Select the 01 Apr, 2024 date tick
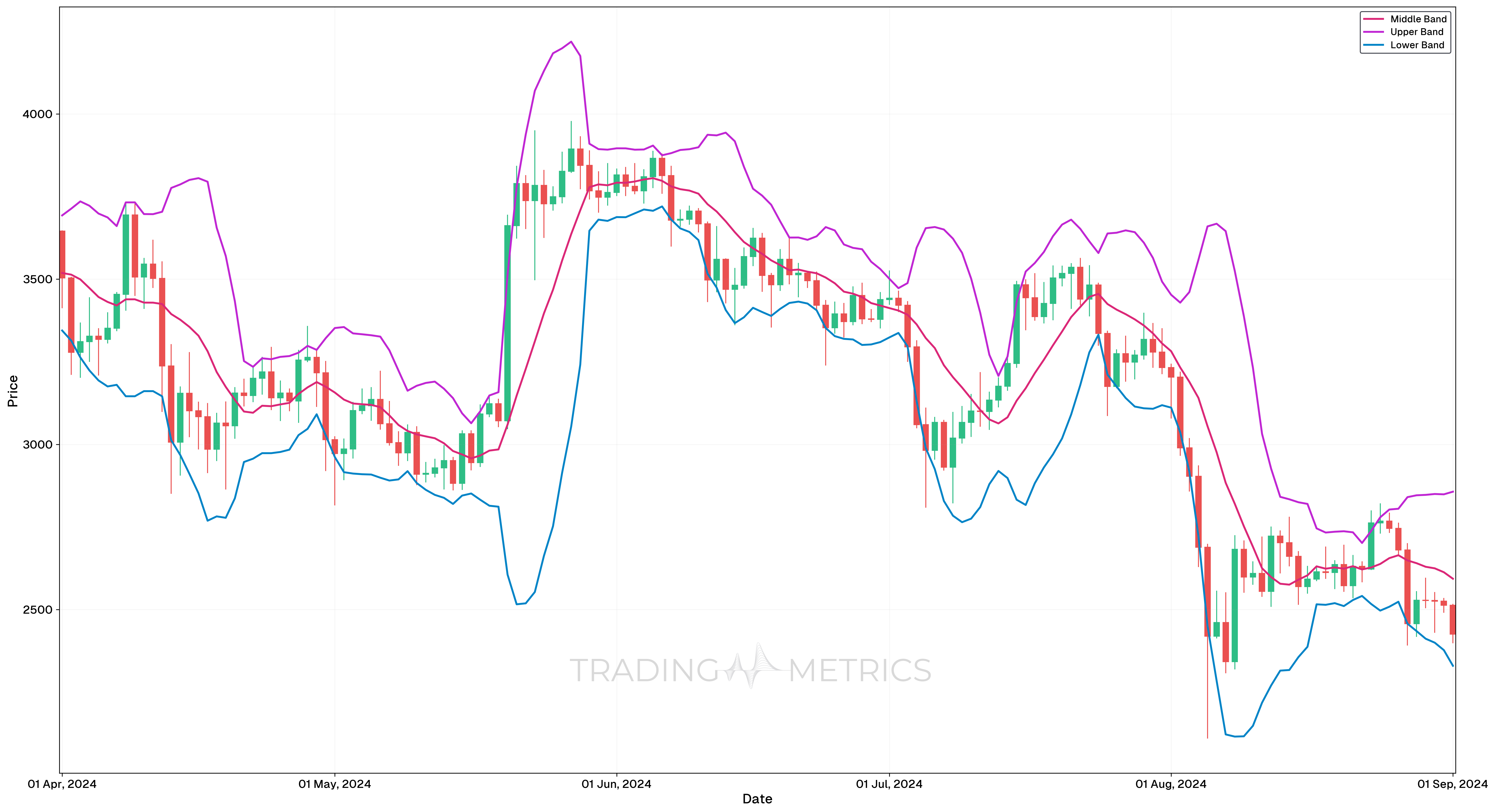The image size is (1495, 812). [x=62, y=784]
